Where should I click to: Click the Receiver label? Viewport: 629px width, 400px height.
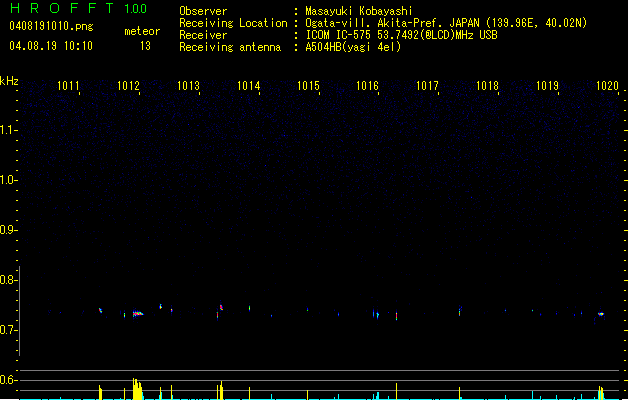coord(203,35)
